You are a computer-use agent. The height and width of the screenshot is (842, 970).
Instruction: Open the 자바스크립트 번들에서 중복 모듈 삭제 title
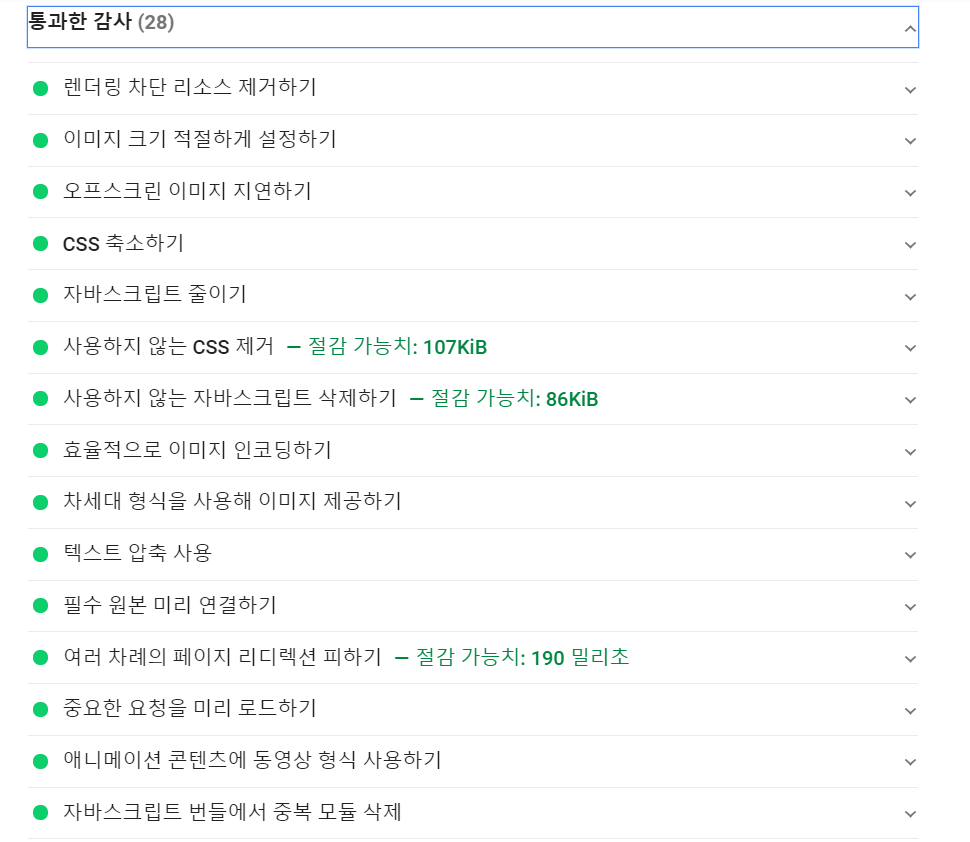[233, 812]
